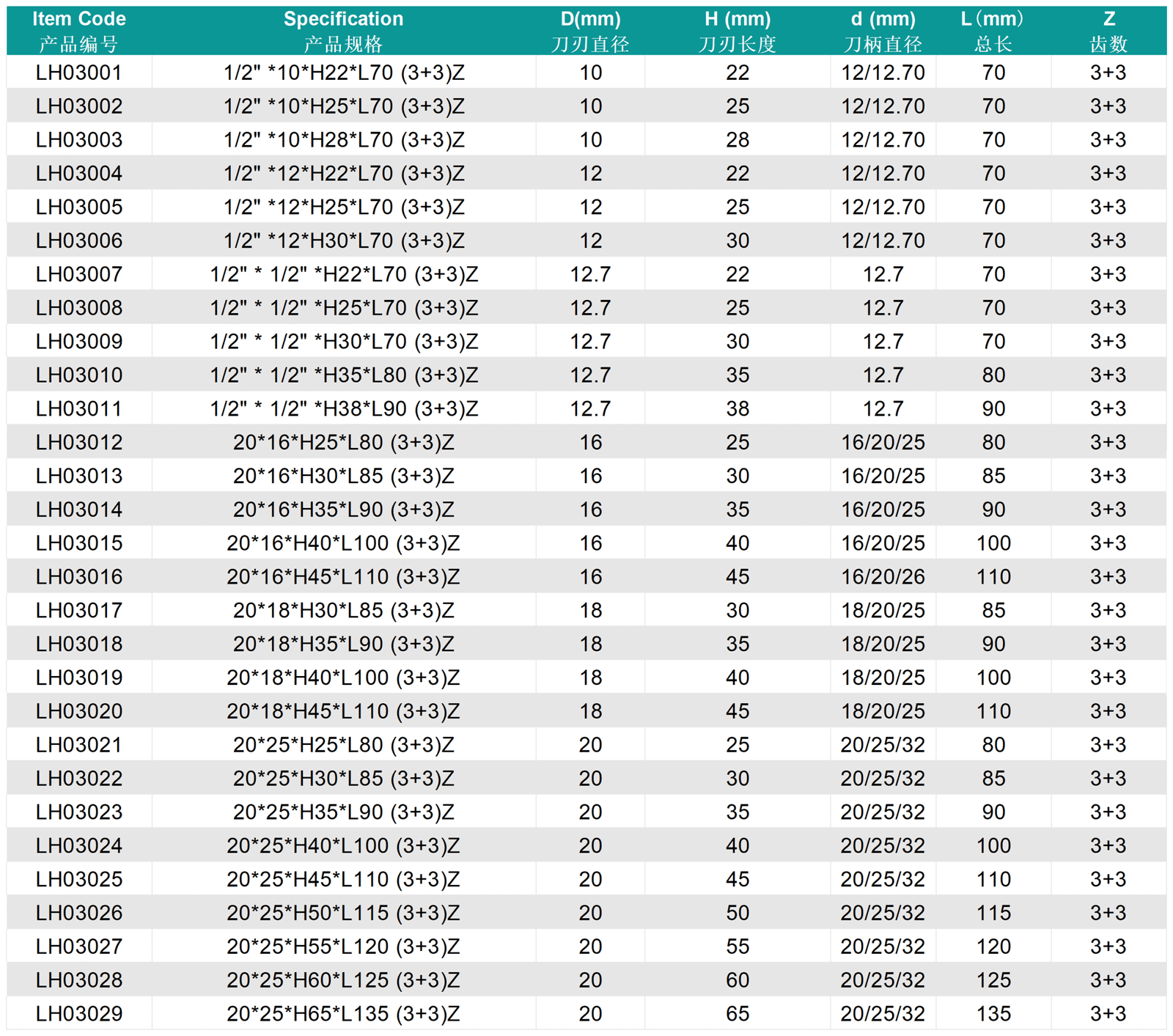Click the Item Code column header
Image resolution: width=1173 pixels, height=1036 pixels.
[x=79, y=31]
